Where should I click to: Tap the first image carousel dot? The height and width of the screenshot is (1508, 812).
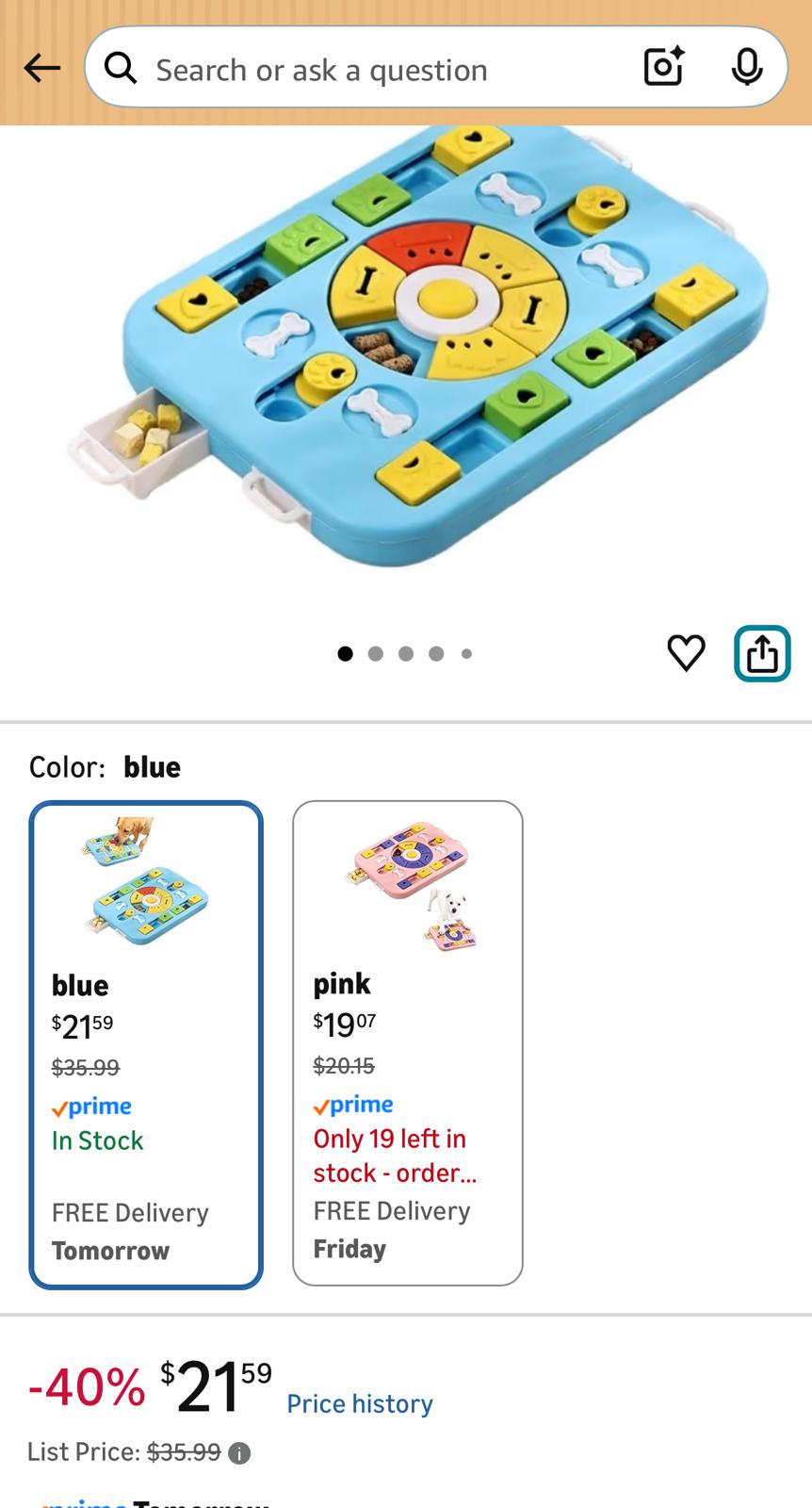coord(346,653)
